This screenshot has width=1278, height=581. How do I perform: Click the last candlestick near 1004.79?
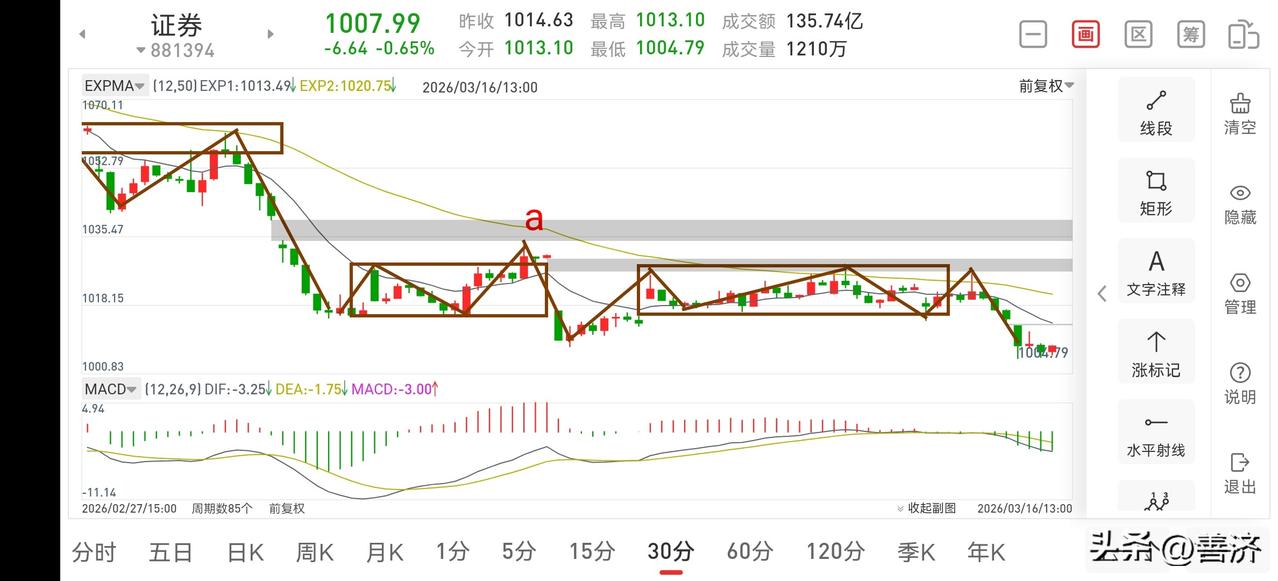(1052, 349)
